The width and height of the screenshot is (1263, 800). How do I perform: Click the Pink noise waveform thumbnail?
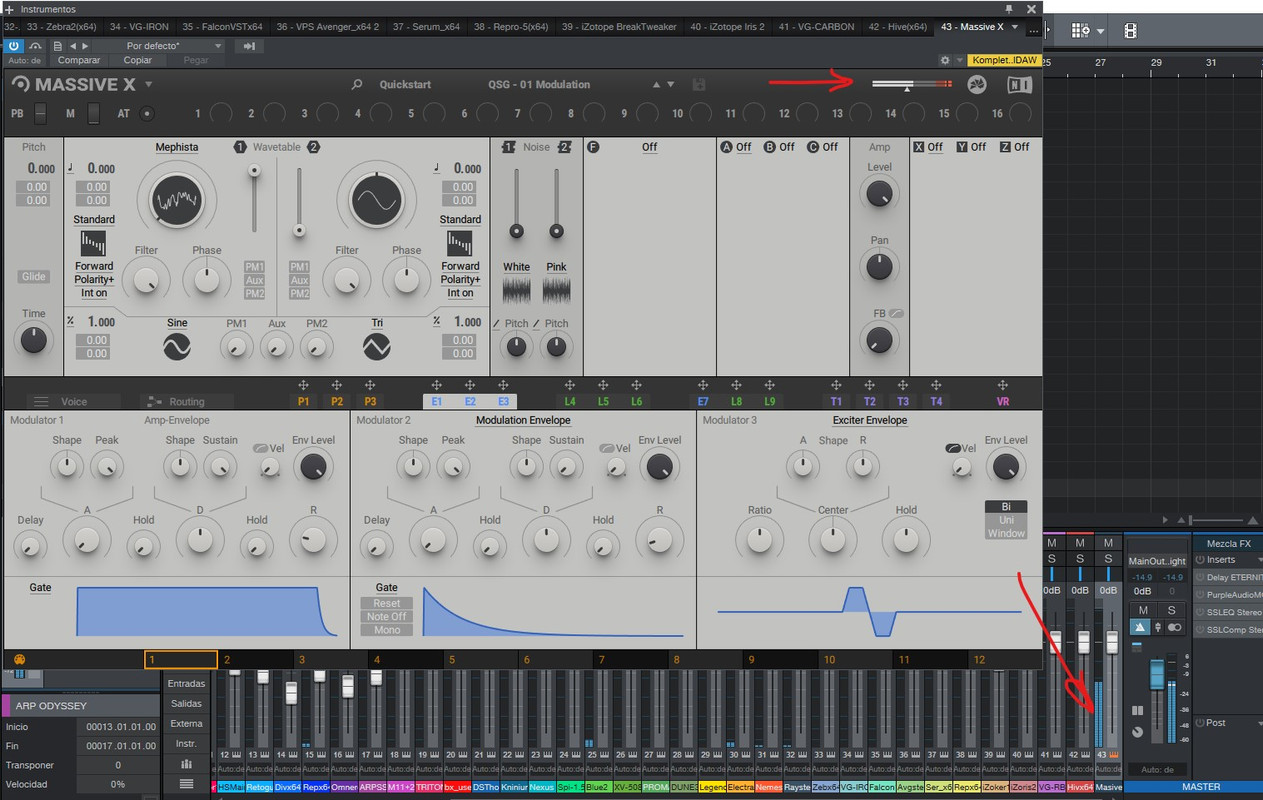[556, 290]
